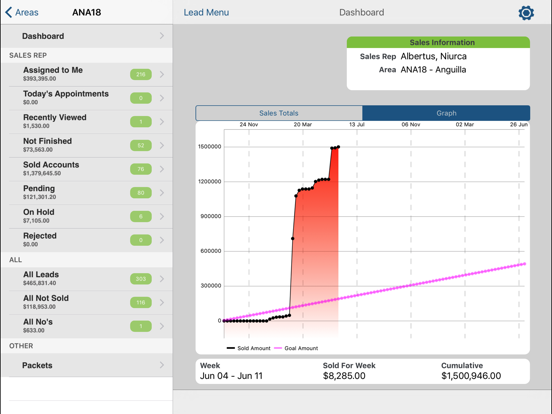Select the Graph tab
This screenshot has height=414, width=552.
coord(446,113)
